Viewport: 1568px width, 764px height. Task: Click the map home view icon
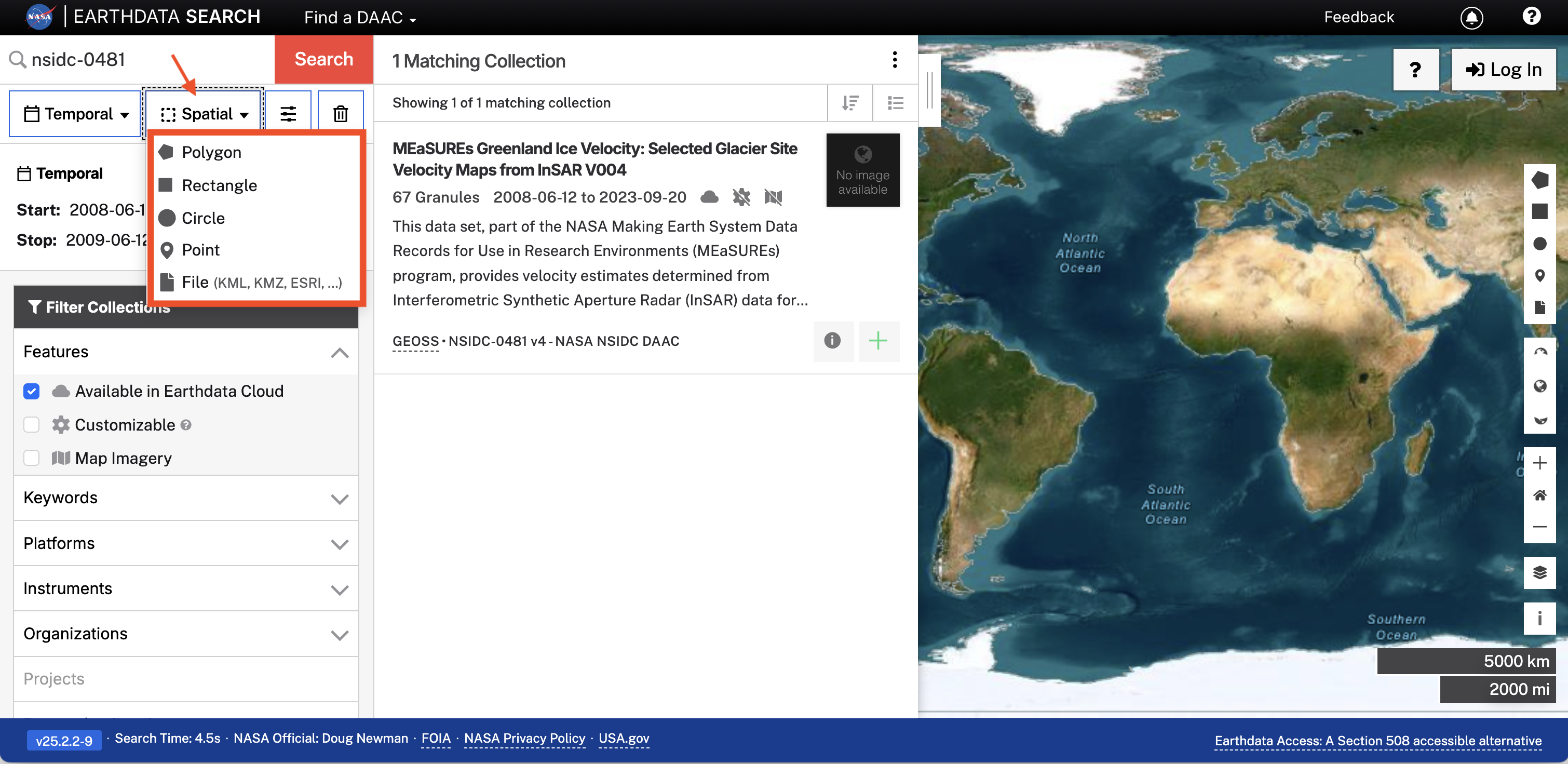point(1539,495)
